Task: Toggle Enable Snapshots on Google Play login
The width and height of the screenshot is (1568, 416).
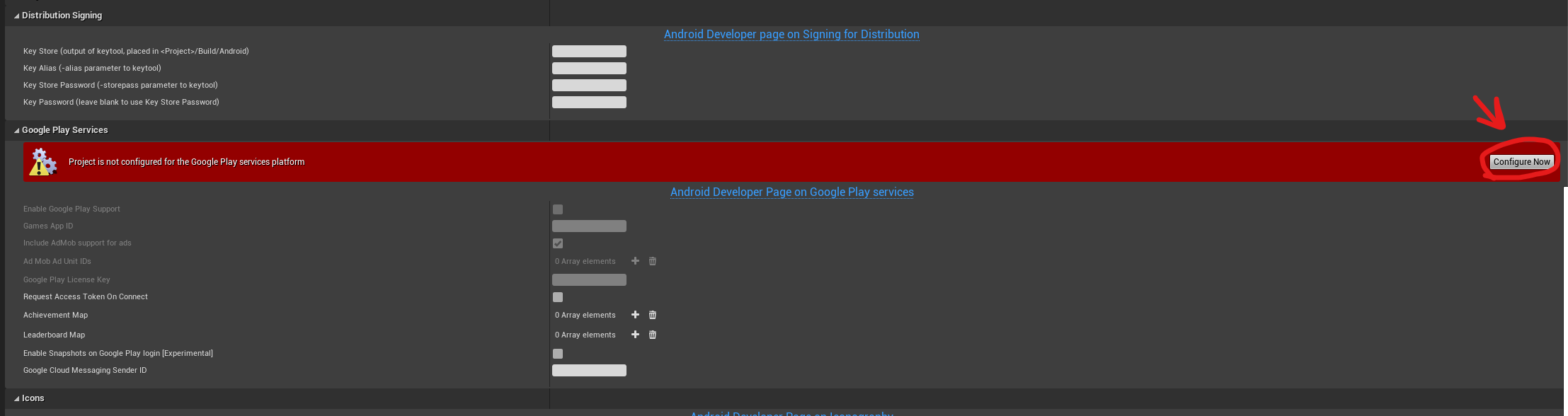Action: coord(558,354)
